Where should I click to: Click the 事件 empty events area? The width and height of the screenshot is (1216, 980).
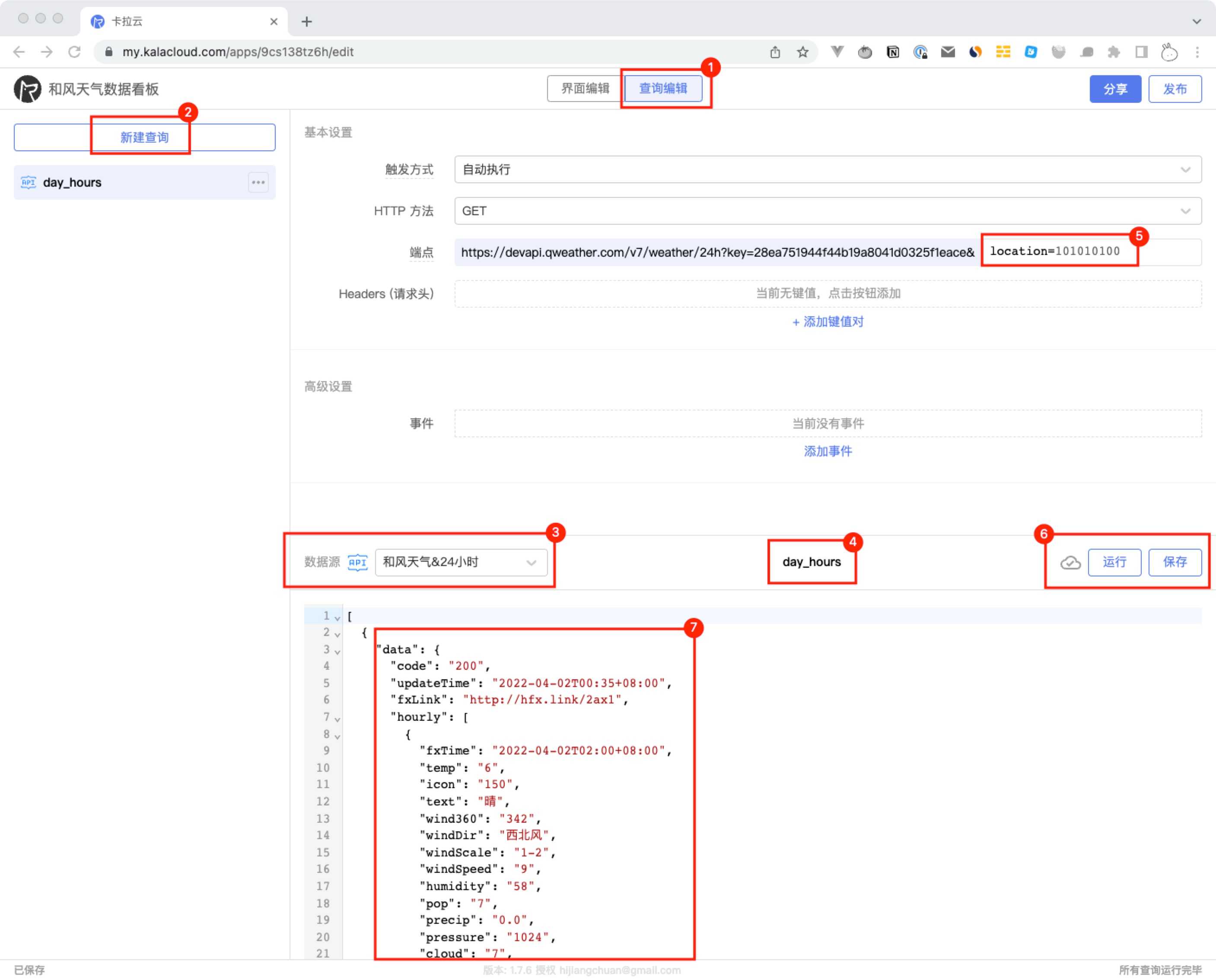click(x=828, y=423)
